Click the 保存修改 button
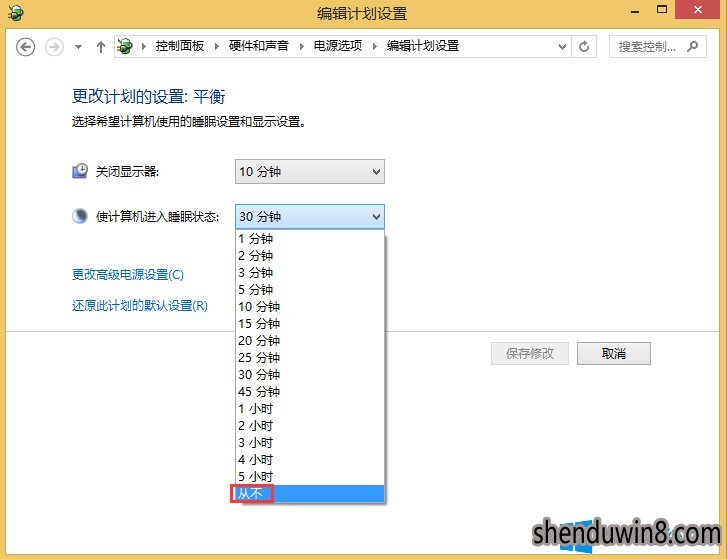The image size is (727, 559). pos(530,354)
